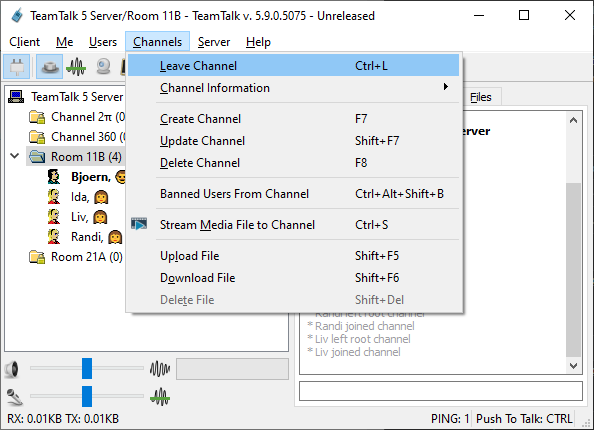Open the Server menu
Image resolution: width=594 pixels, height=430 pixels.
214,42
